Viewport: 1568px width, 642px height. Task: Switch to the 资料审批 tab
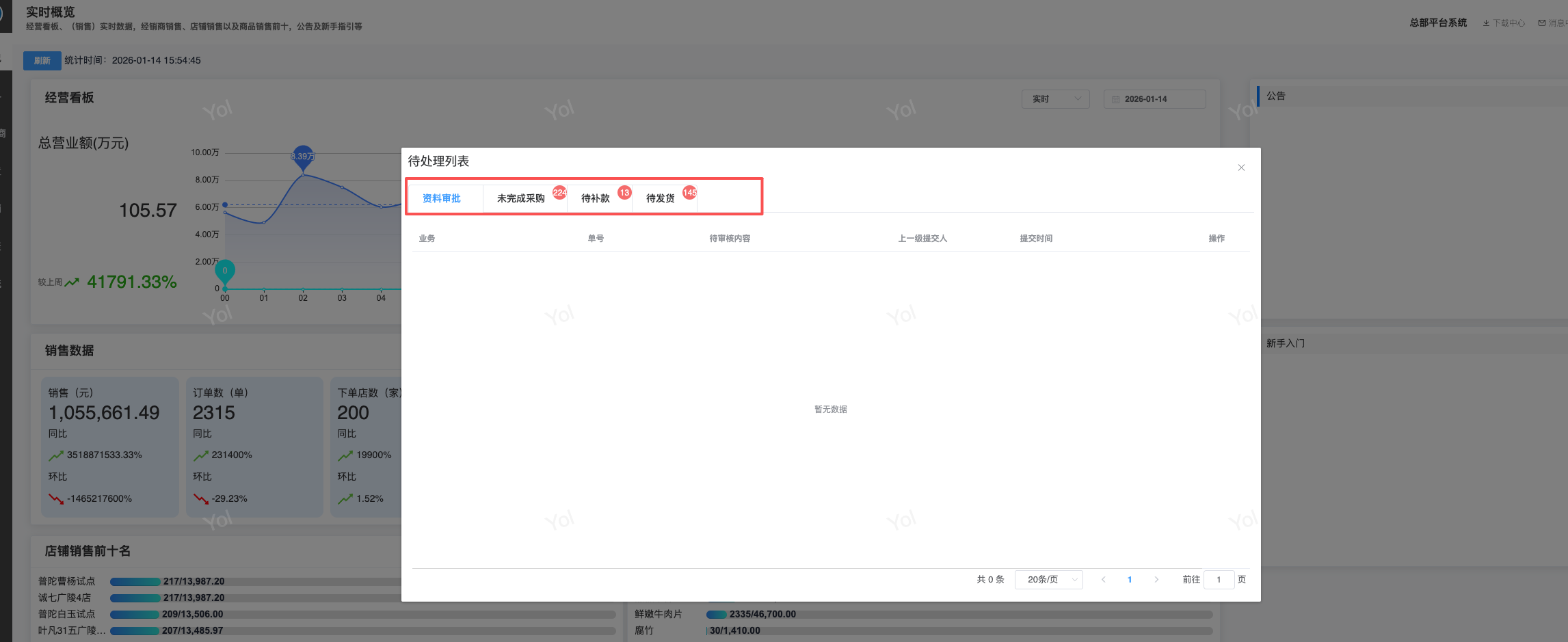[x=442, y=198]
